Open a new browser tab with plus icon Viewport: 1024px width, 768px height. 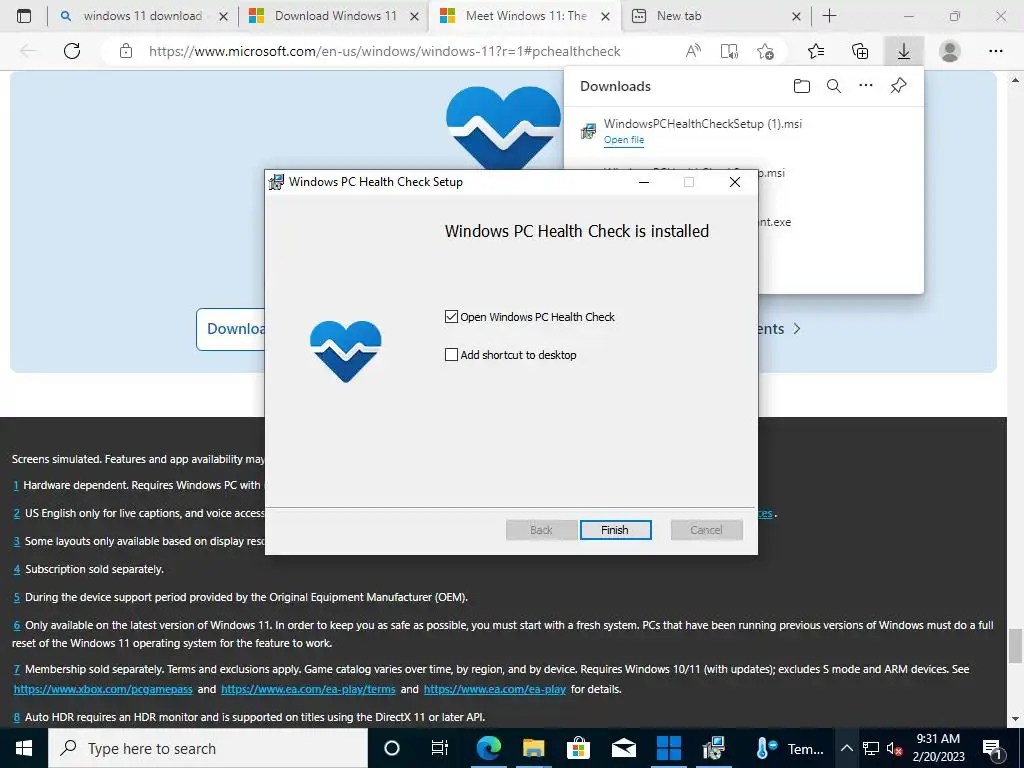pos(829,16)
